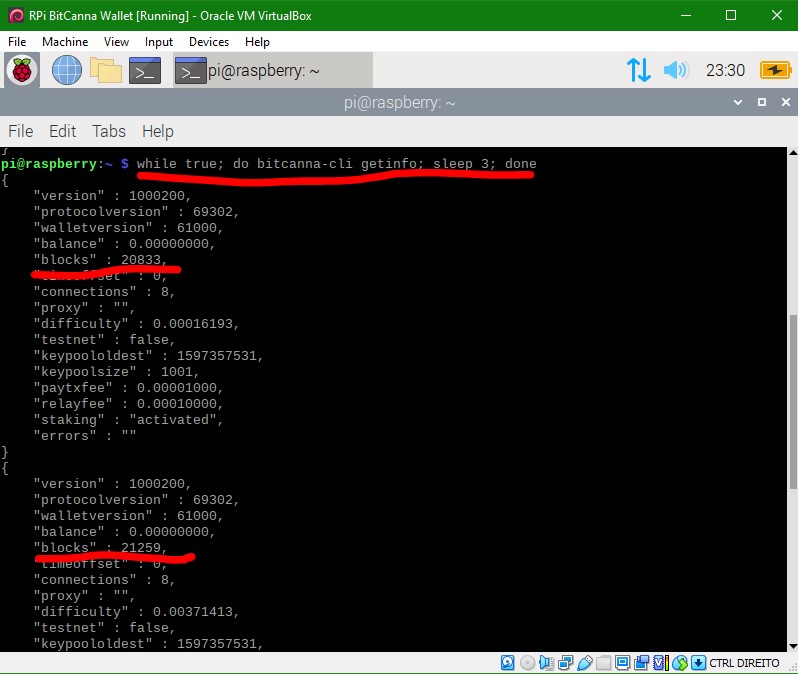Click terminal scrollbar down arrow
This screenshot has width=798, height=674.
[793, 647]
